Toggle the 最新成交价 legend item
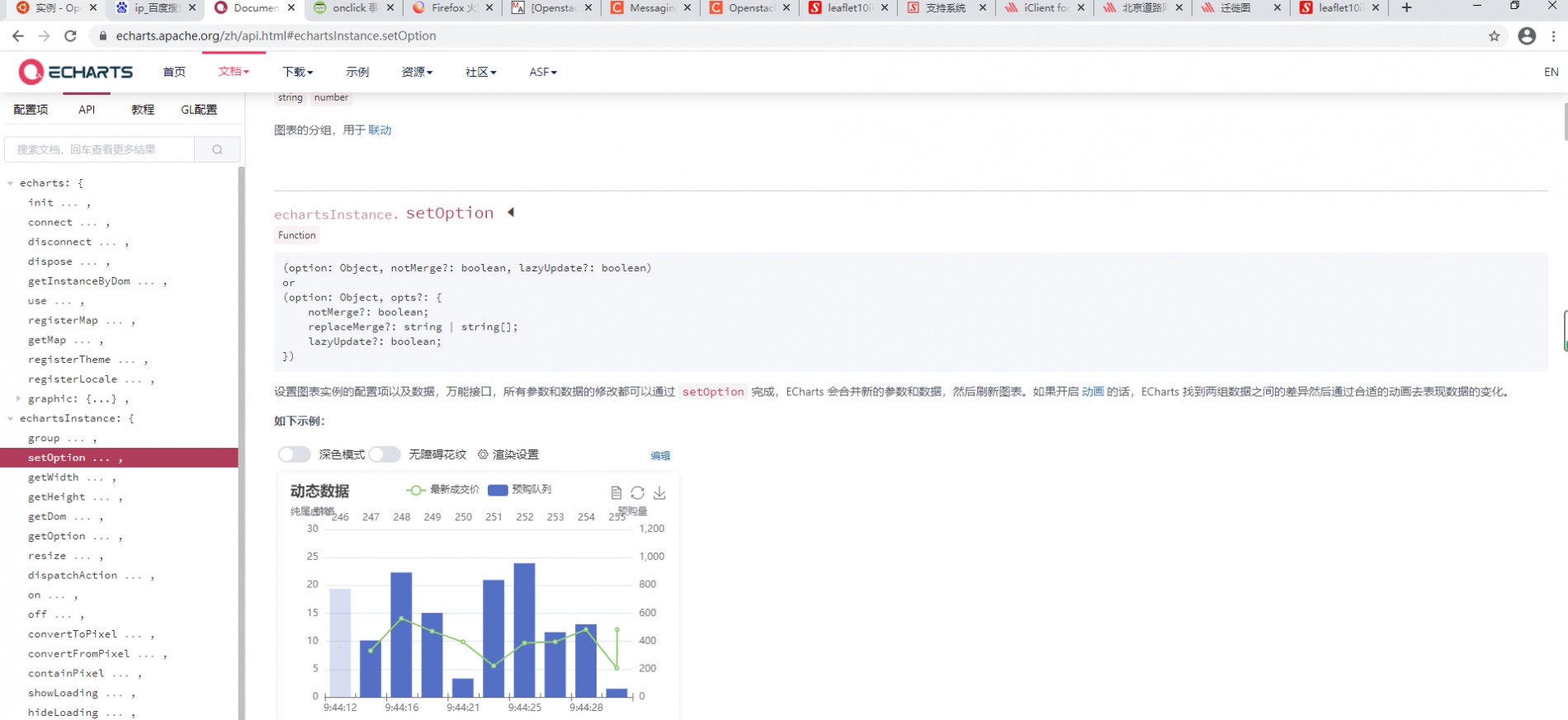This screenshot has width=1568, height=720. pyautogui.click(x=442, y=490)
